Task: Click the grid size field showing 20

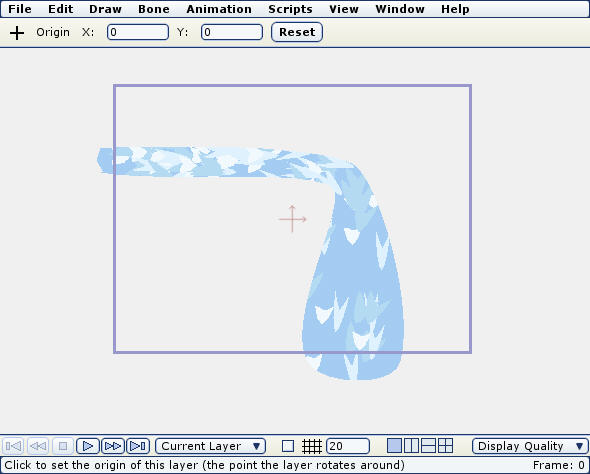Action: pos(348,446)
